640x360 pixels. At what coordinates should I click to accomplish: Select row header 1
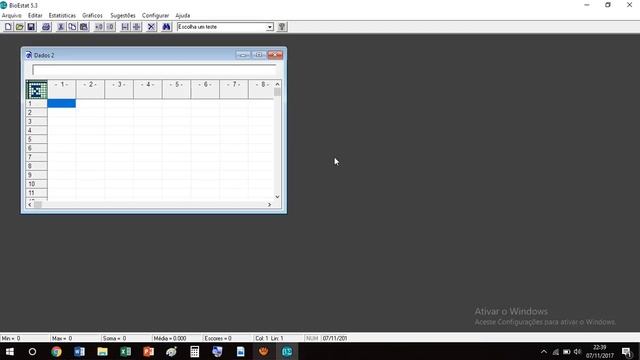click(37, 104)
